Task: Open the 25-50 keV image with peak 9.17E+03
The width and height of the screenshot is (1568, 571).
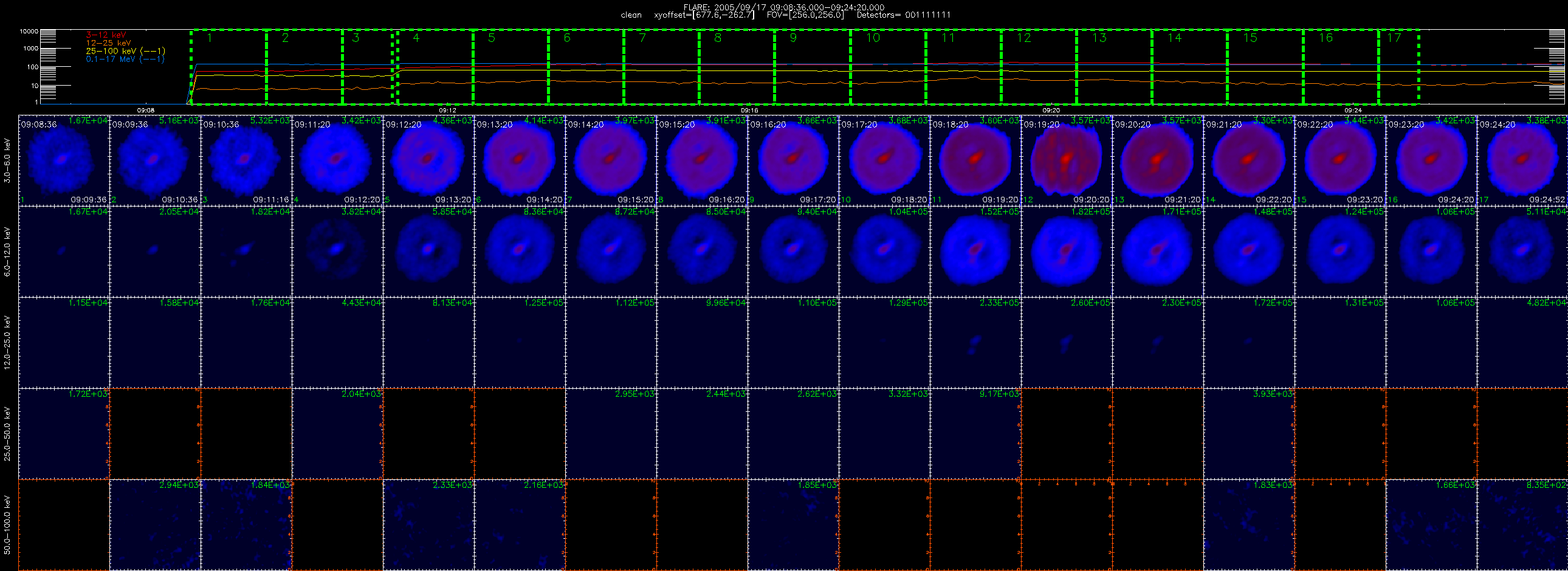Action: pyautogui.click(x=975, y=434)
